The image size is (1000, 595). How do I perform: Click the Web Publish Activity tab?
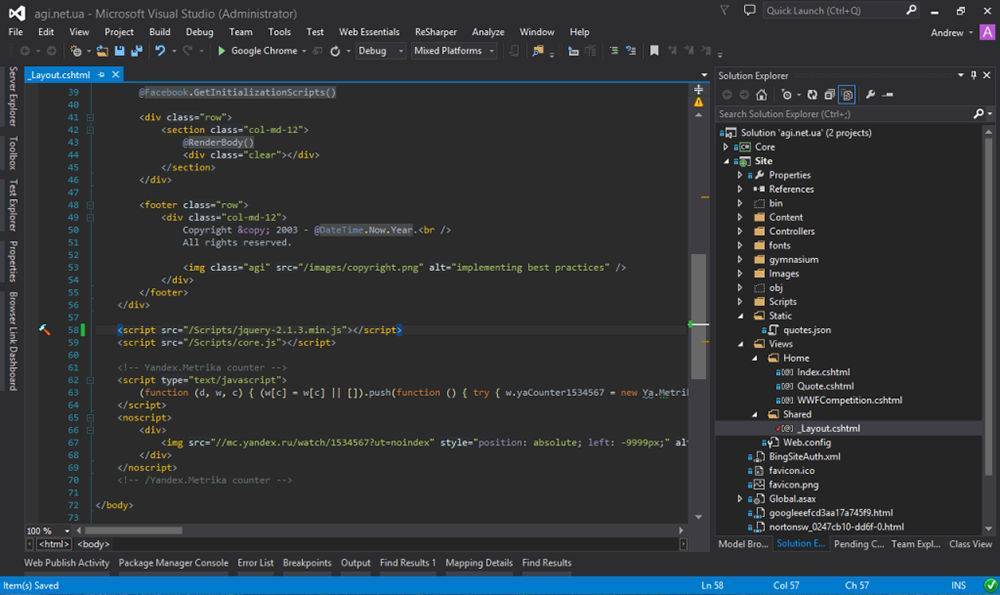coord(66,563)
